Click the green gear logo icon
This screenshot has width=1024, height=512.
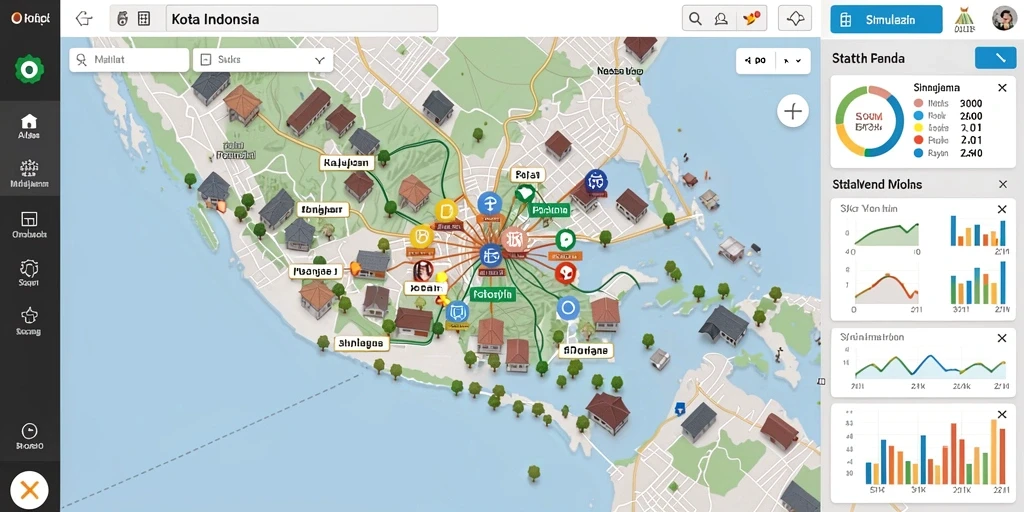[x=29, y=69]
